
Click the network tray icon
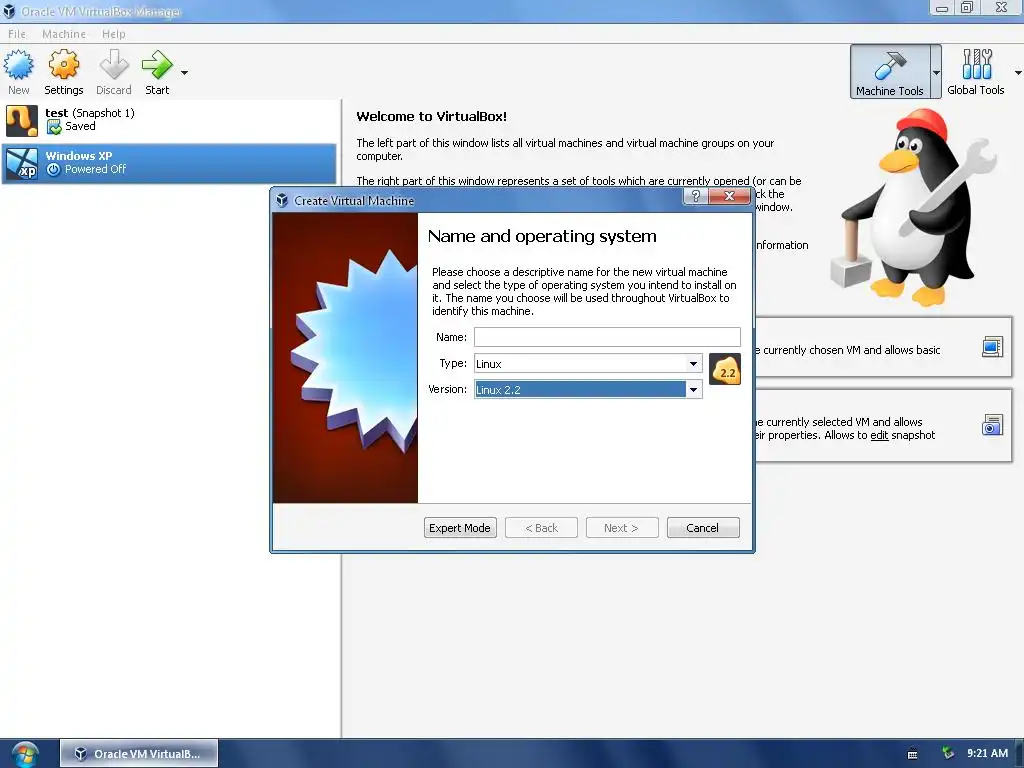[x=948, y=753]
